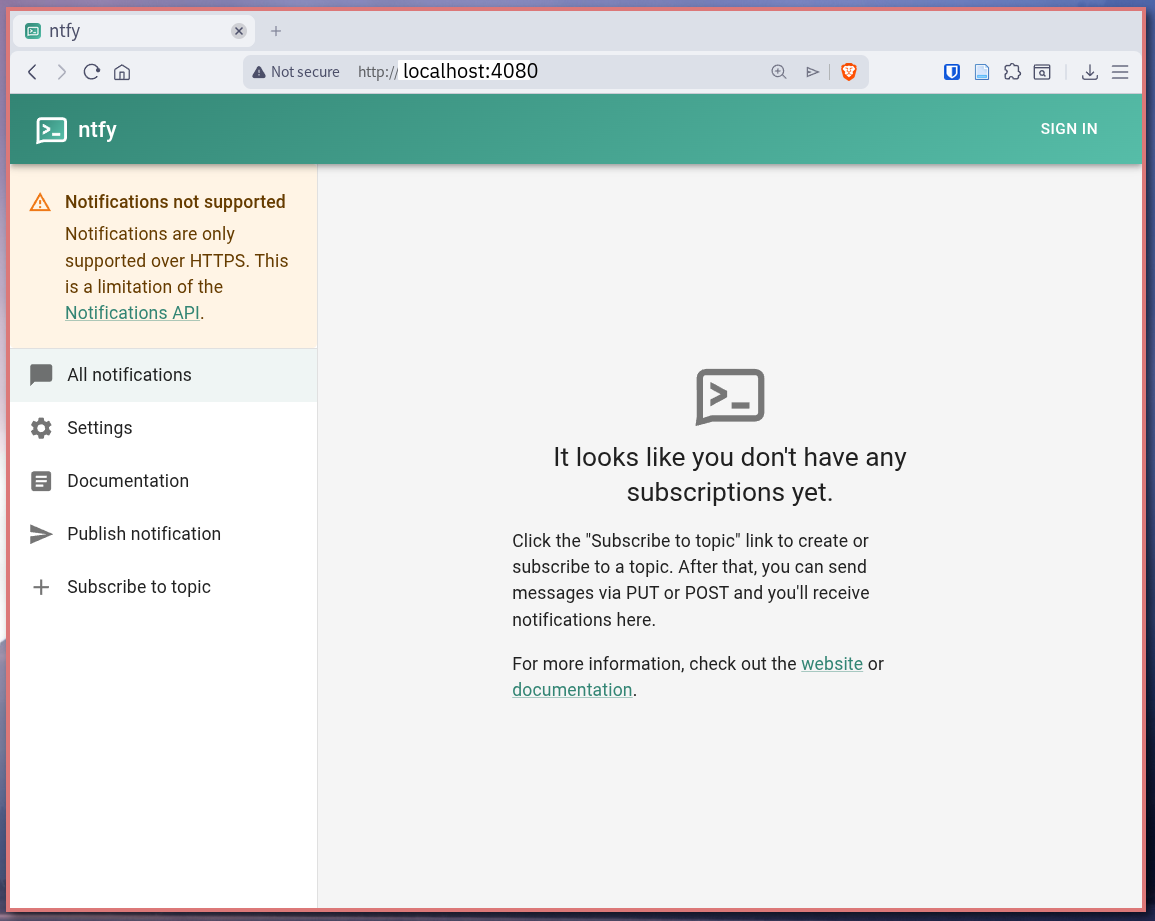Click Subscribe to topic plus icon
Image resolution: width=1155 pixels, height=921 pixels.
40,587
